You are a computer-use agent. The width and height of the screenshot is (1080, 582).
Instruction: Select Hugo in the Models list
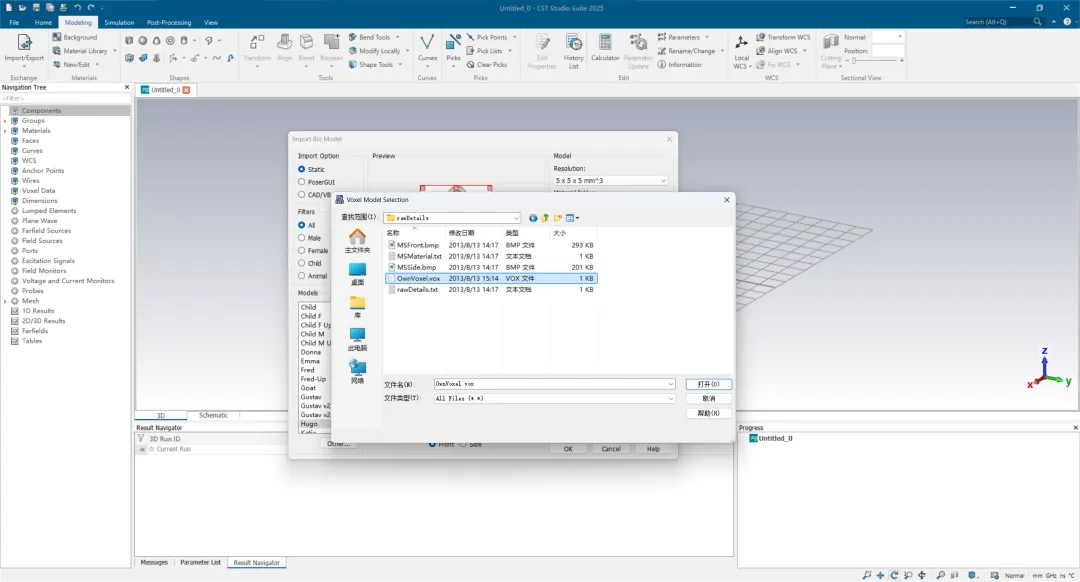pyautogui.click(x=309, y=424)
